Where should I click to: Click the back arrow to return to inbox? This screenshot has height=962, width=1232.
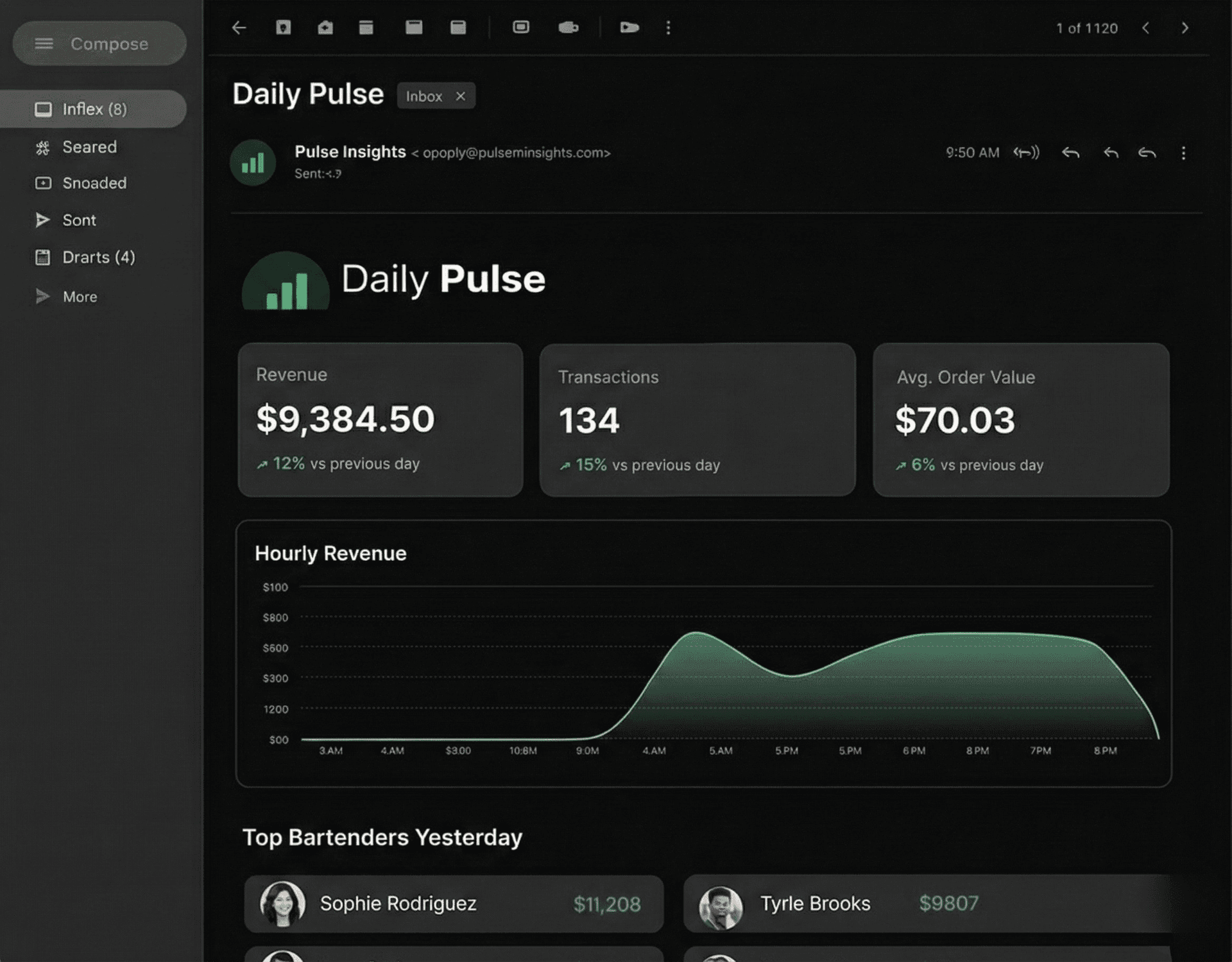(x=239, y=28)
